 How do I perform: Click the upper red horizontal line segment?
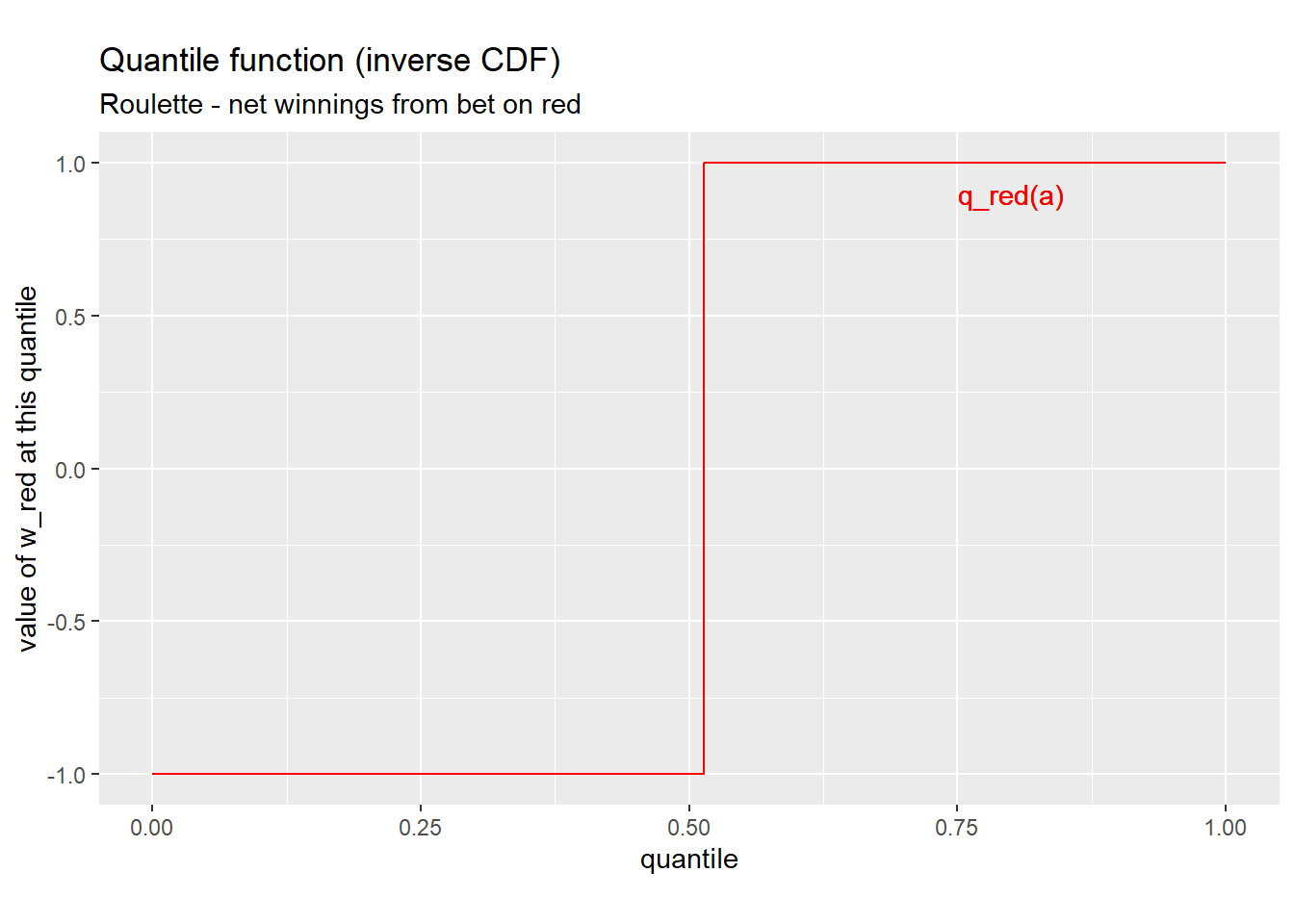[963, 163]
